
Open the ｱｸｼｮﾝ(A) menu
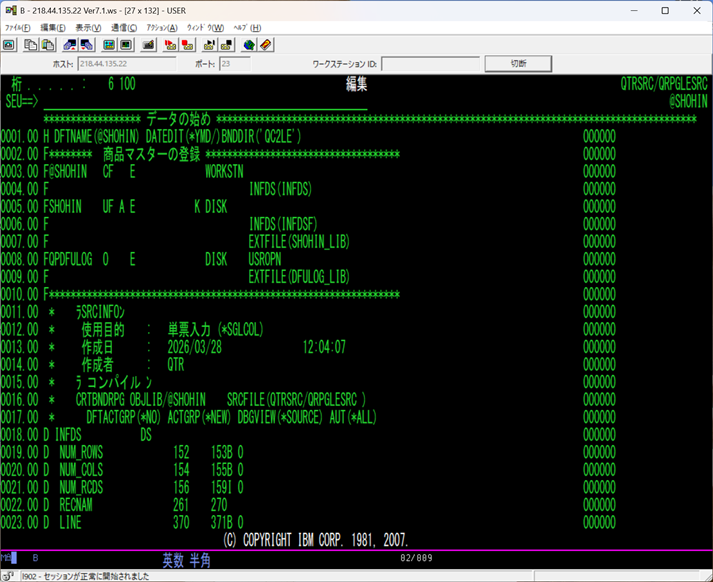(x=162, y=27)
